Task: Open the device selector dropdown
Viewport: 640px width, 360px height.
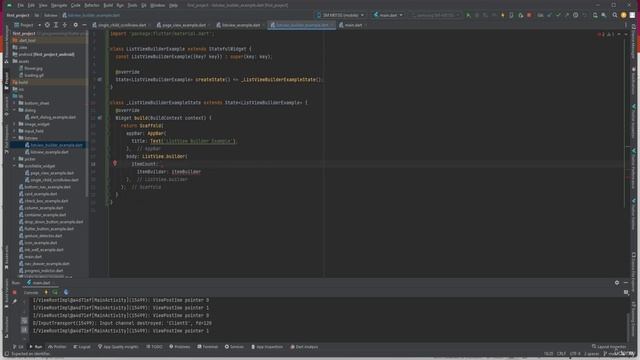Action: [340, 15]
